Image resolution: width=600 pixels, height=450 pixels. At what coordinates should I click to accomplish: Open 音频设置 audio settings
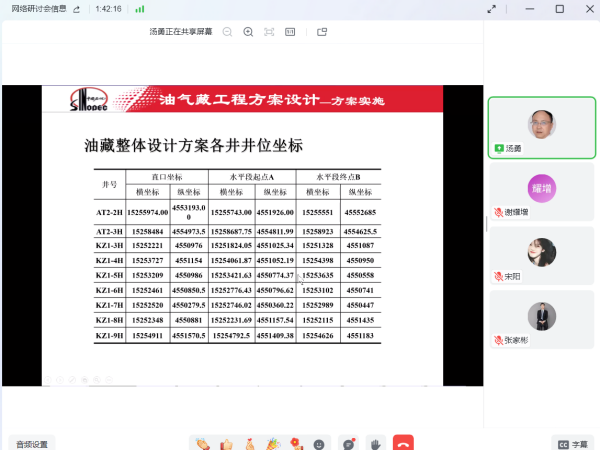click(31, 443)
